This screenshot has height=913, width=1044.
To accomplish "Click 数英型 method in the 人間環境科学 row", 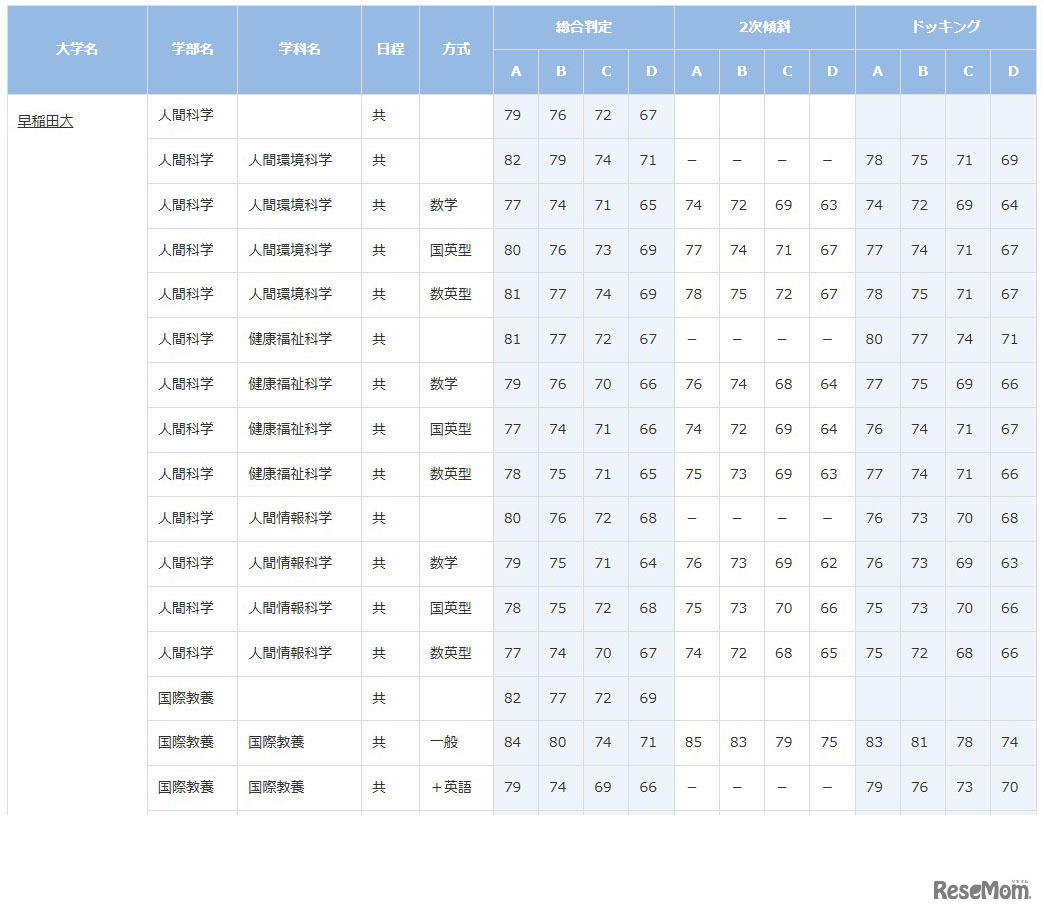I will click(x=451, y=294).
